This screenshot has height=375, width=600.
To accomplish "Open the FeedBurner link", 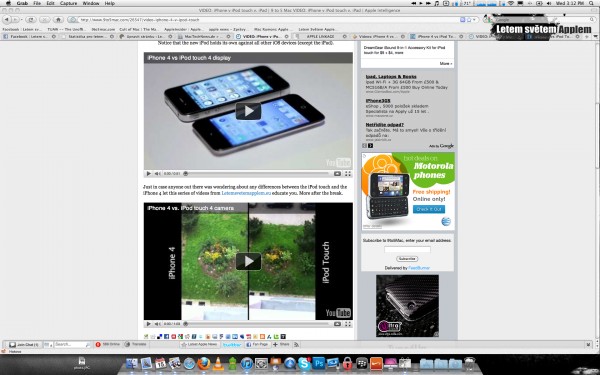I will click(419, 268).
